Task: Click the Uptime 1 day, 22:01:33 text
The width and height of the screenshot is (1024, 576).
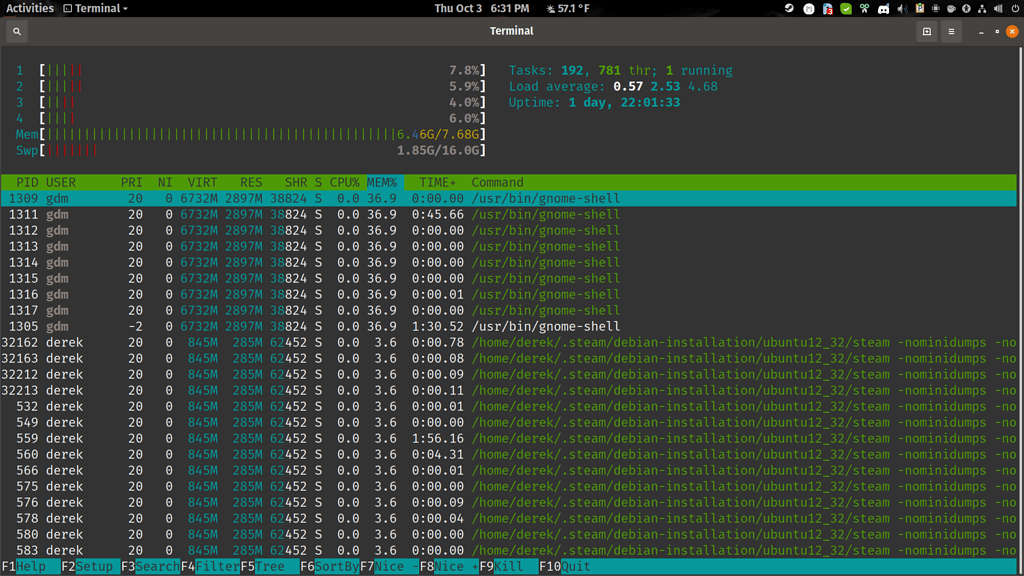Action: 594,103
